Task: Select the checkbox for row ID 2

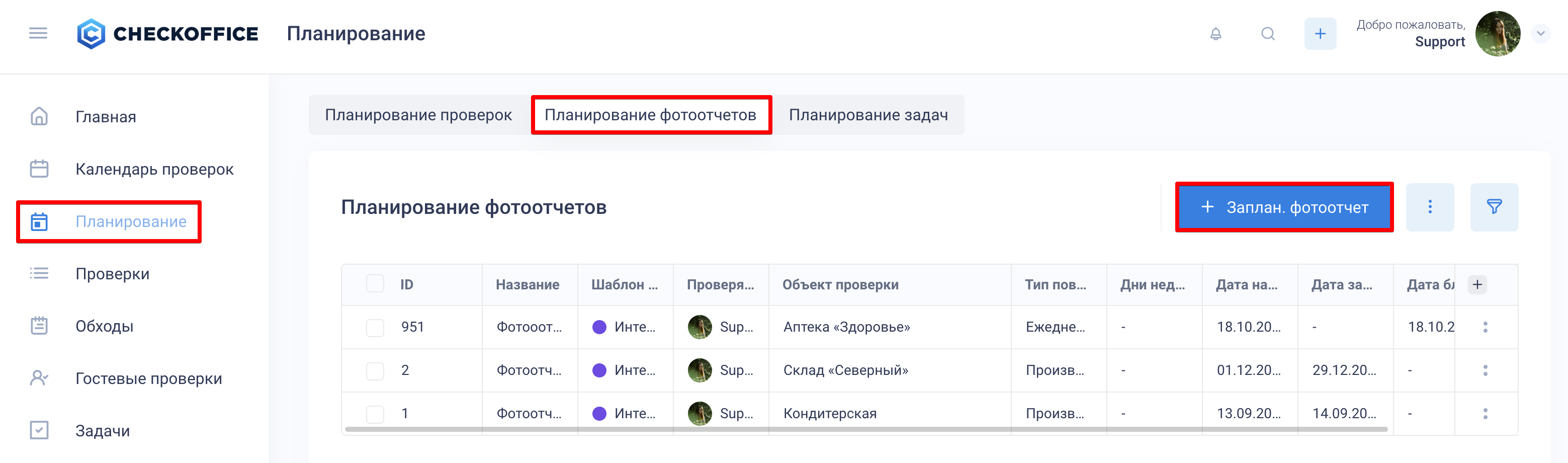Action: pos(375,371)
